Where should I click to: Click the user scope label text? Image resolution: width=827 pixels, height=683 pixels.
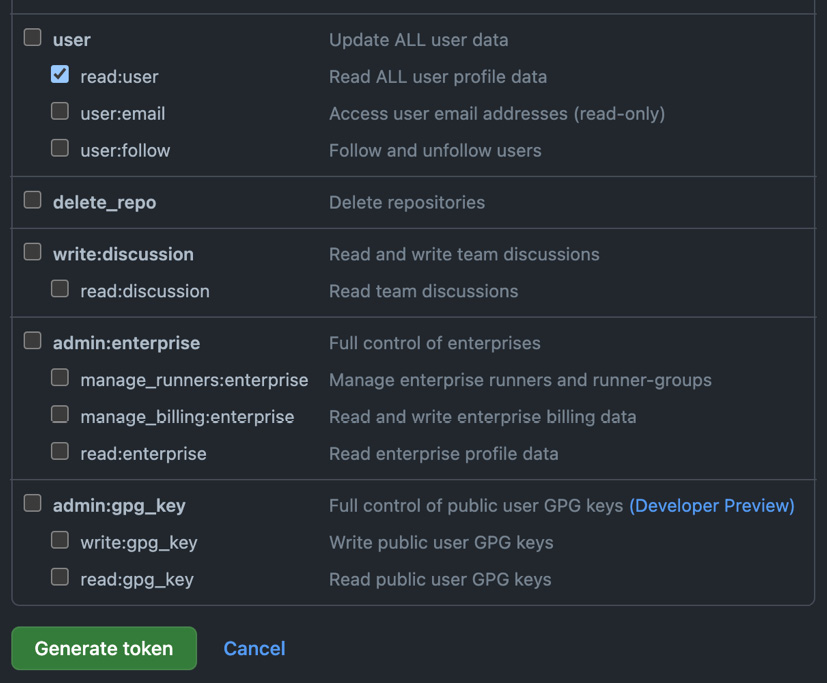click(x=71, y=39)
